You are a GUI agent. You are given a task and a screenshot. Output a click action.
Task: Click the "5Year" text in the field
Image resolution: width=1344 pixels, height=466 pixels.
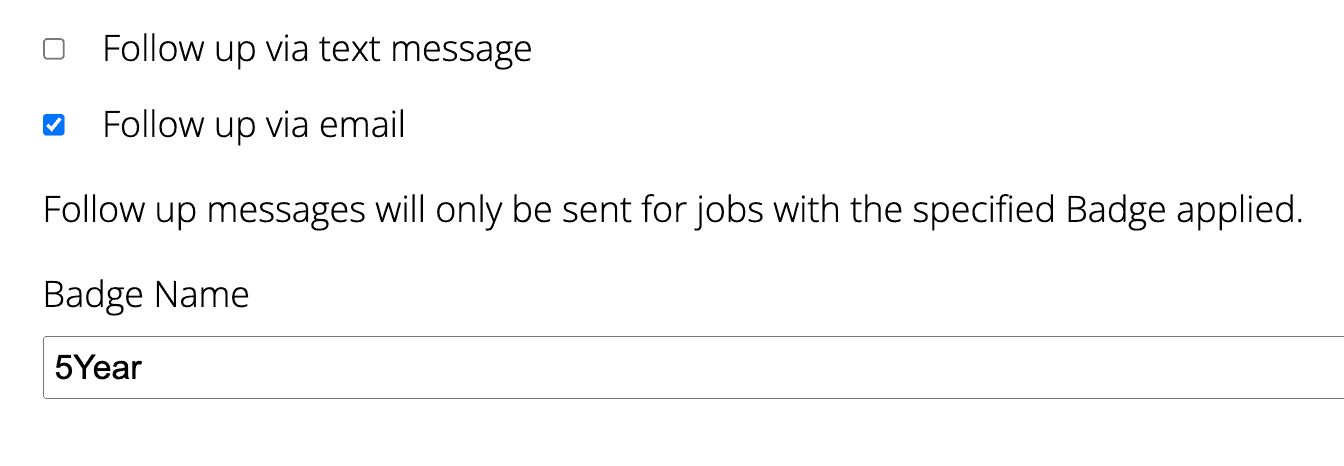click(98, 368)
